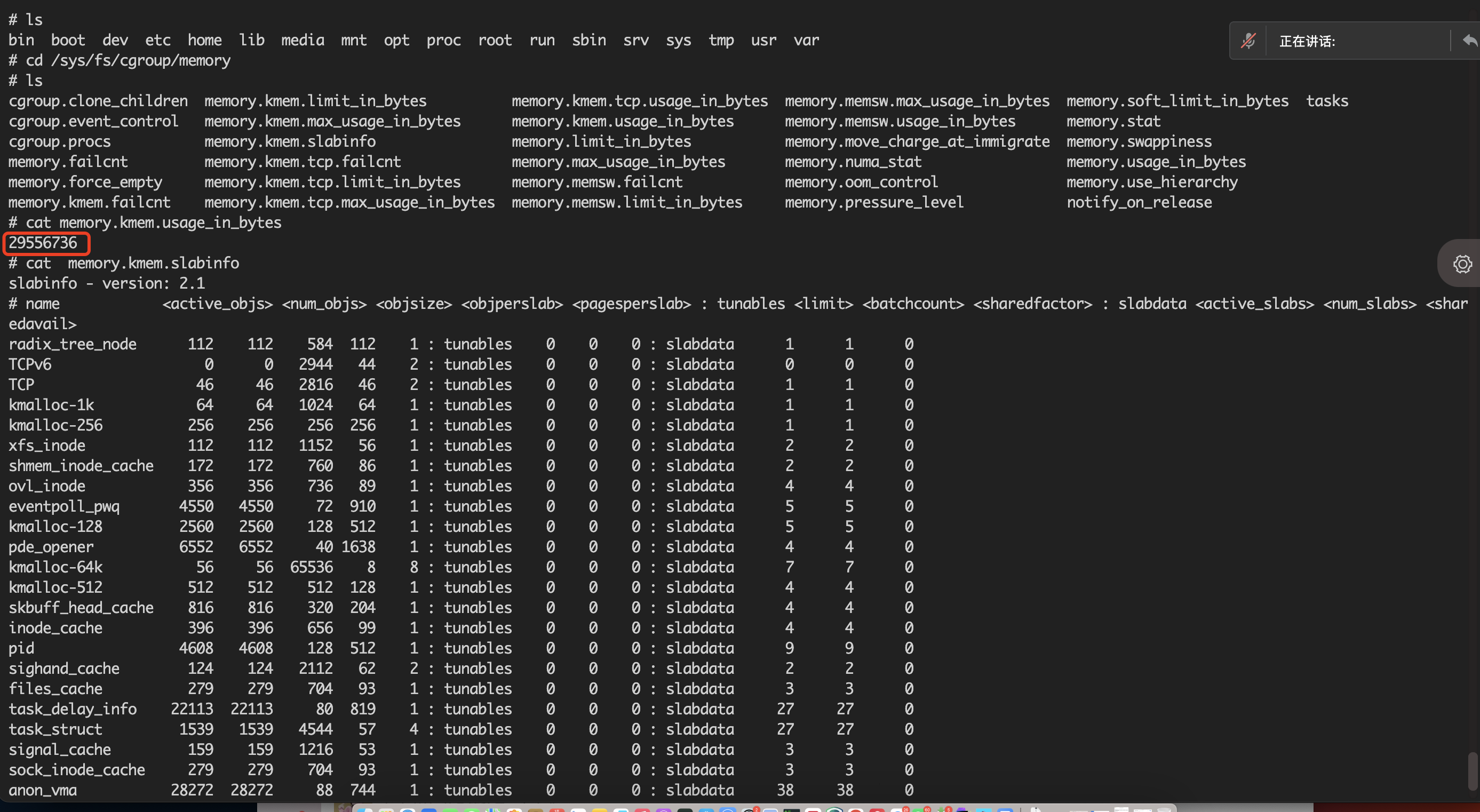Click the 'media' directory in root listing
The height and width of the screenshot is (812, 1480).
(303, 40)
